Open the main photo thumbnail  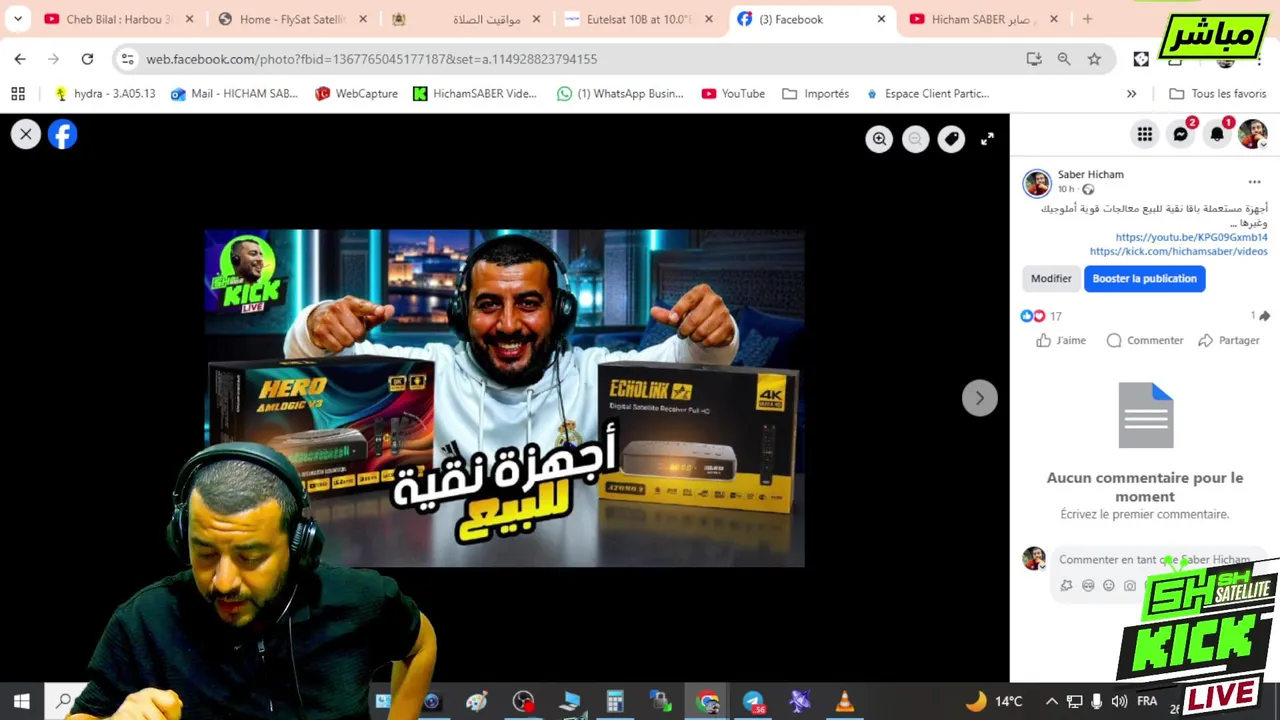(x=504, y=398)
